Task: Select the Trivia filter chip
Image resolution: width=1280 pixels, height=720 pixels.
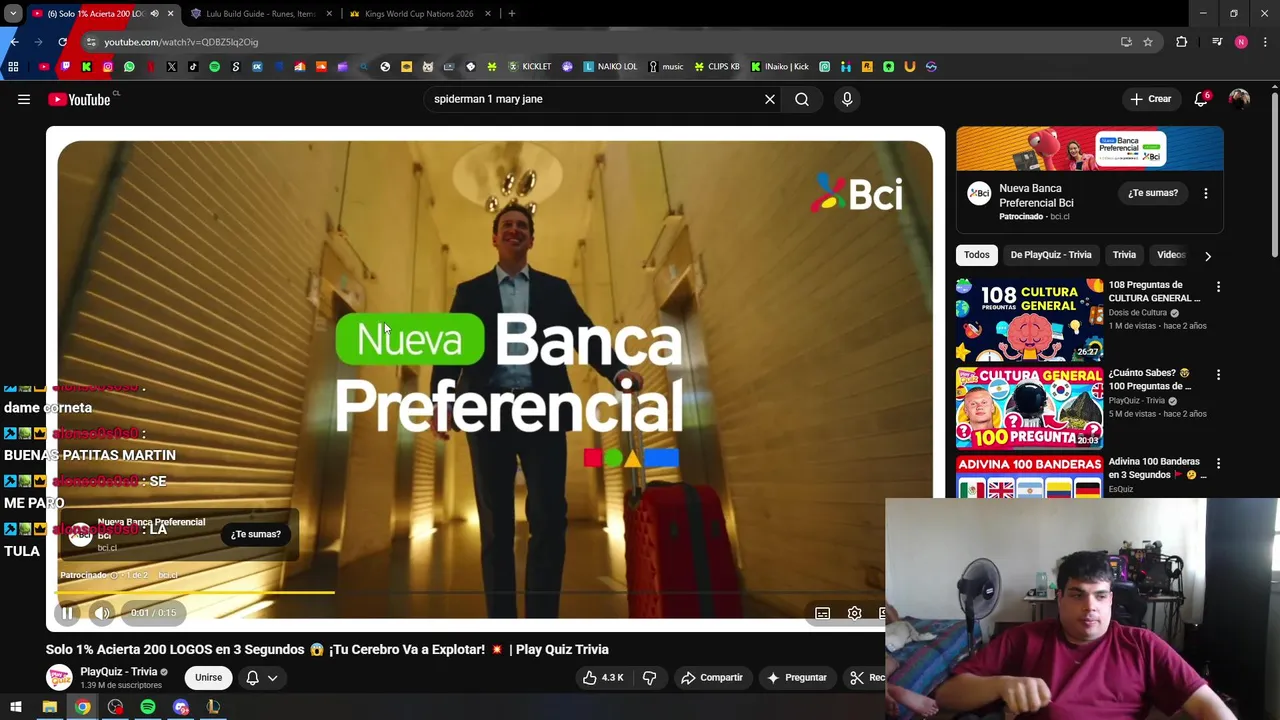Action: (x=1124, y=255)
